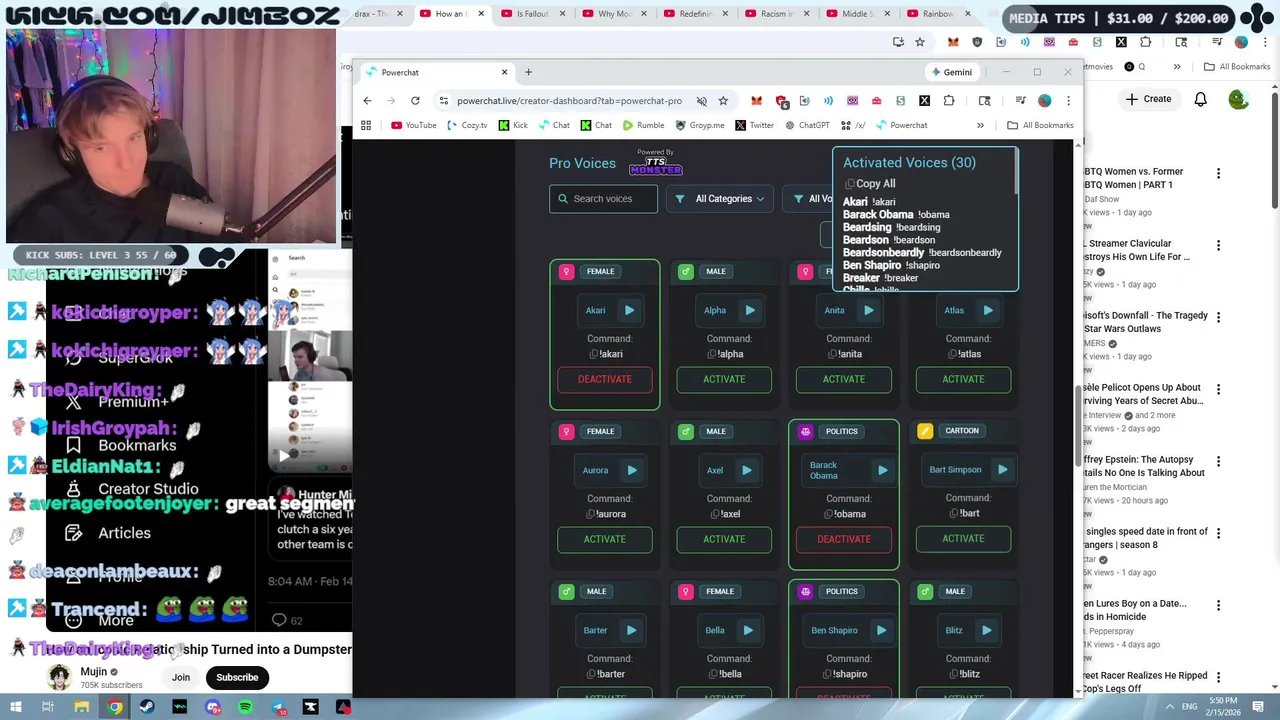Play the Ben Shapiro voice preview

tap(881, 630)
